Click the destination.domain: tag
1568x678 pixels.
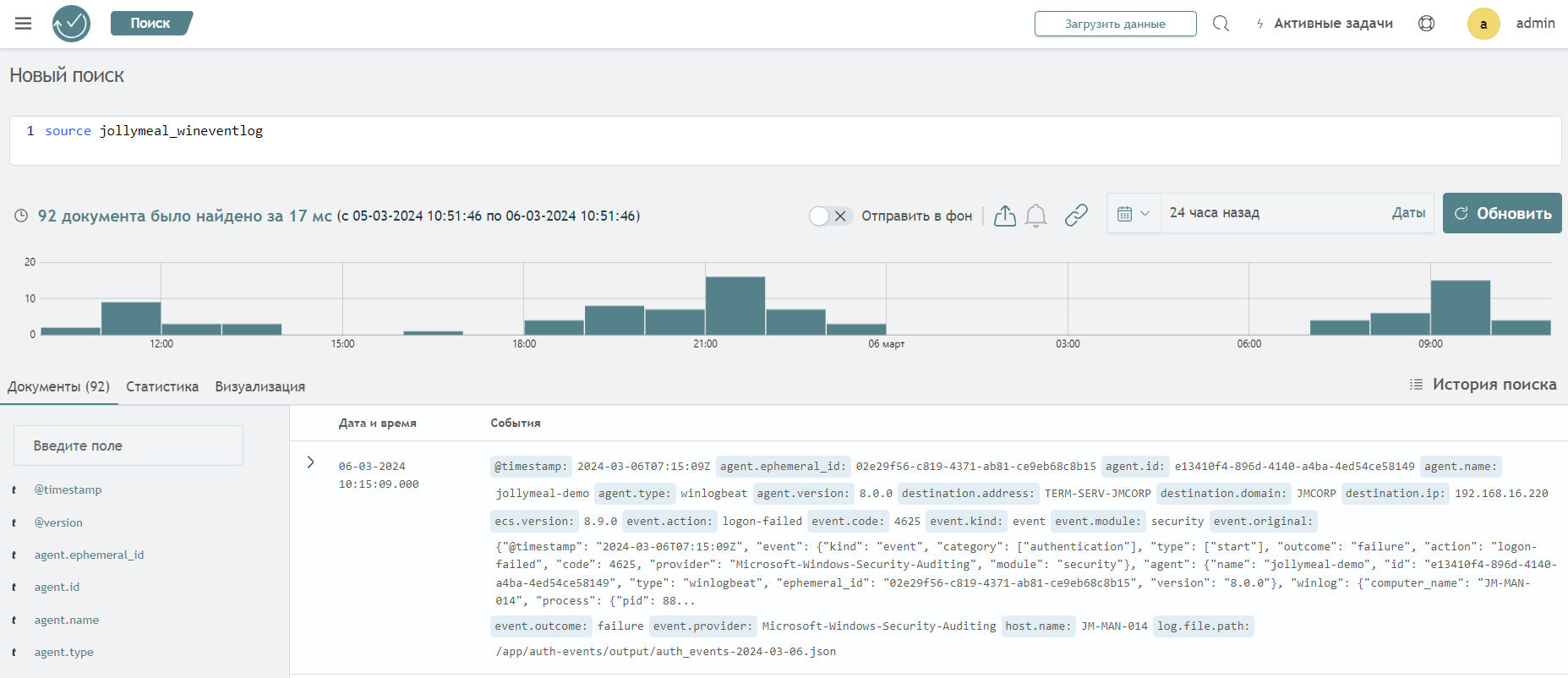(x=1223, y=494)
